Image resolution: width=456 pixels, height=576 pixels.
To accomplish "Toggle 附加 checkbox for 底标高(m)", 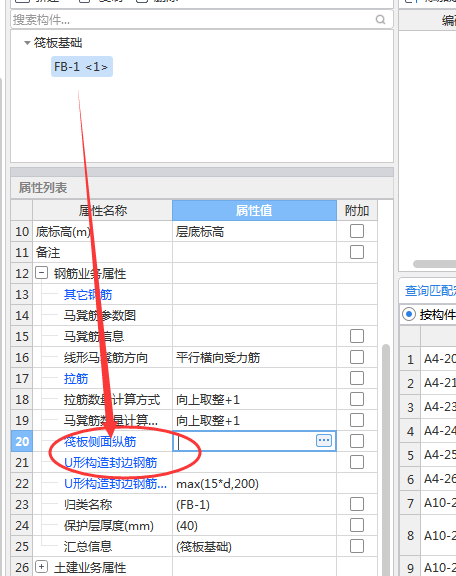I will pos(357,231).
